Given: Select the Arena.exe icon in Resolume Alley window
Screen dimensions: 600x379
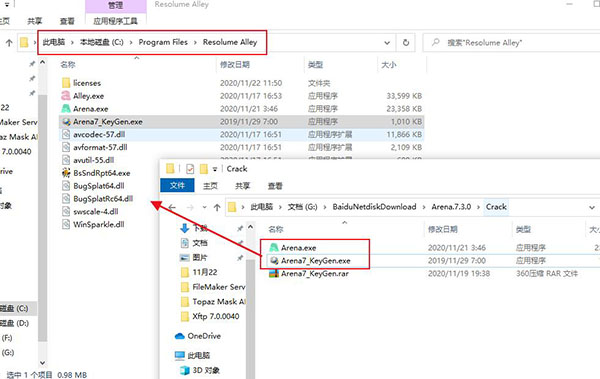Looking at the screenshot, I should [x=66, y=109].
